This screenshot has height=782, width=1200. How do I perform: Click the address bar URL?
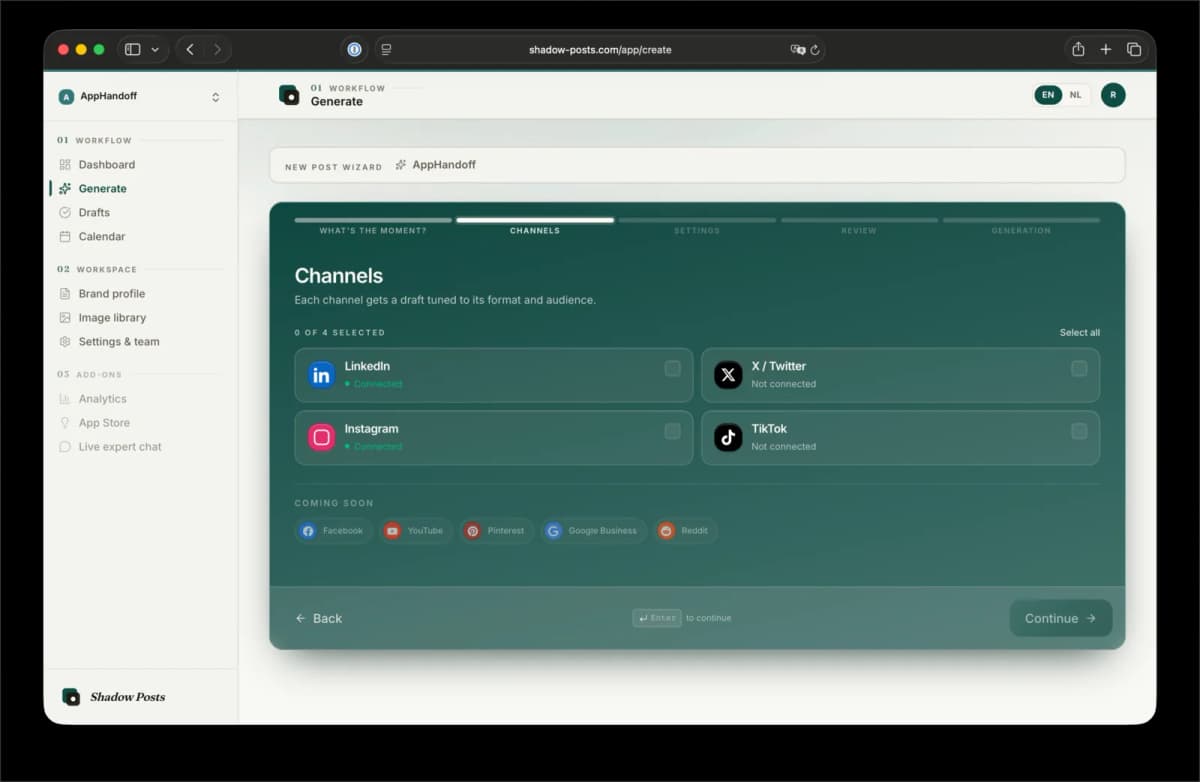pyautogui.click(x=600, y=49)
